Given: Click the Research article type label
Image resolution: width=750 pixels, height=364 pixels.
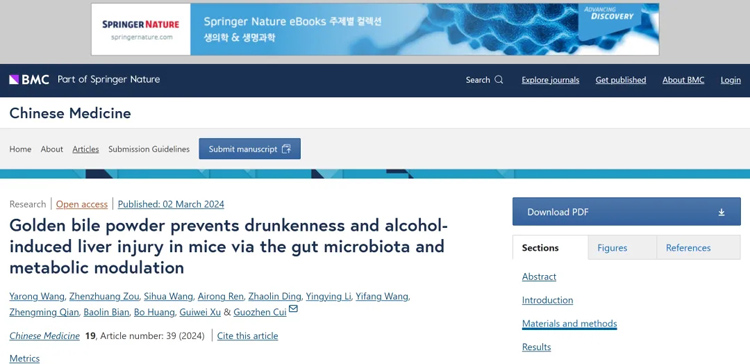Looking at the screenshot, I should pyautogui.click(x=27, y=204).
